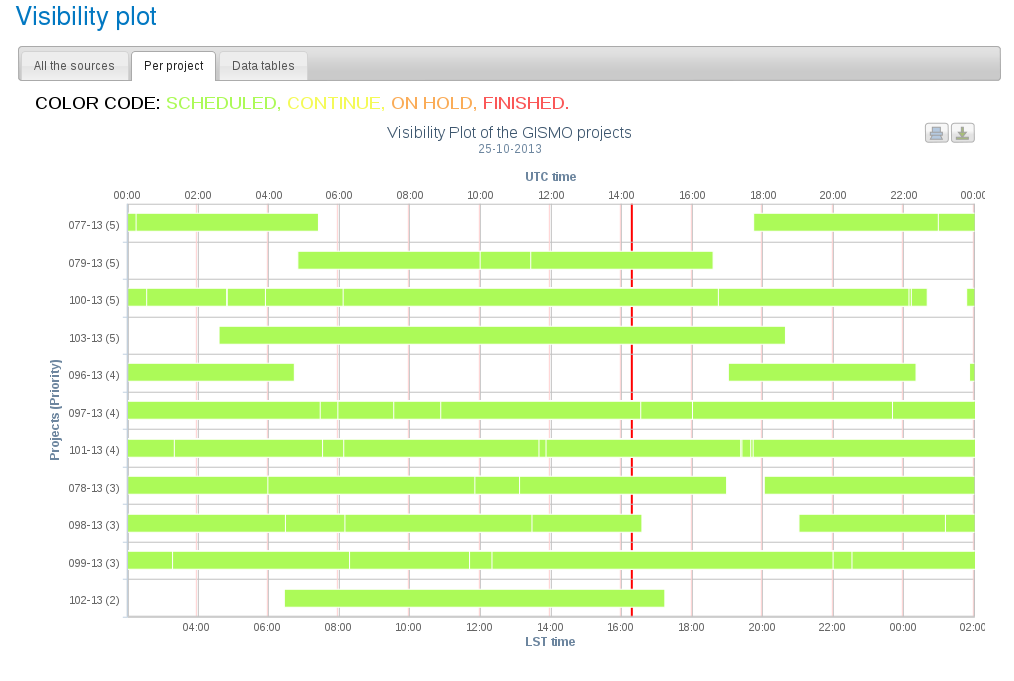This screenshot has height=681, width=1014.
Task: Click the red FINISHED color code text
Action: pyautogui.click(x=525, y=103)
